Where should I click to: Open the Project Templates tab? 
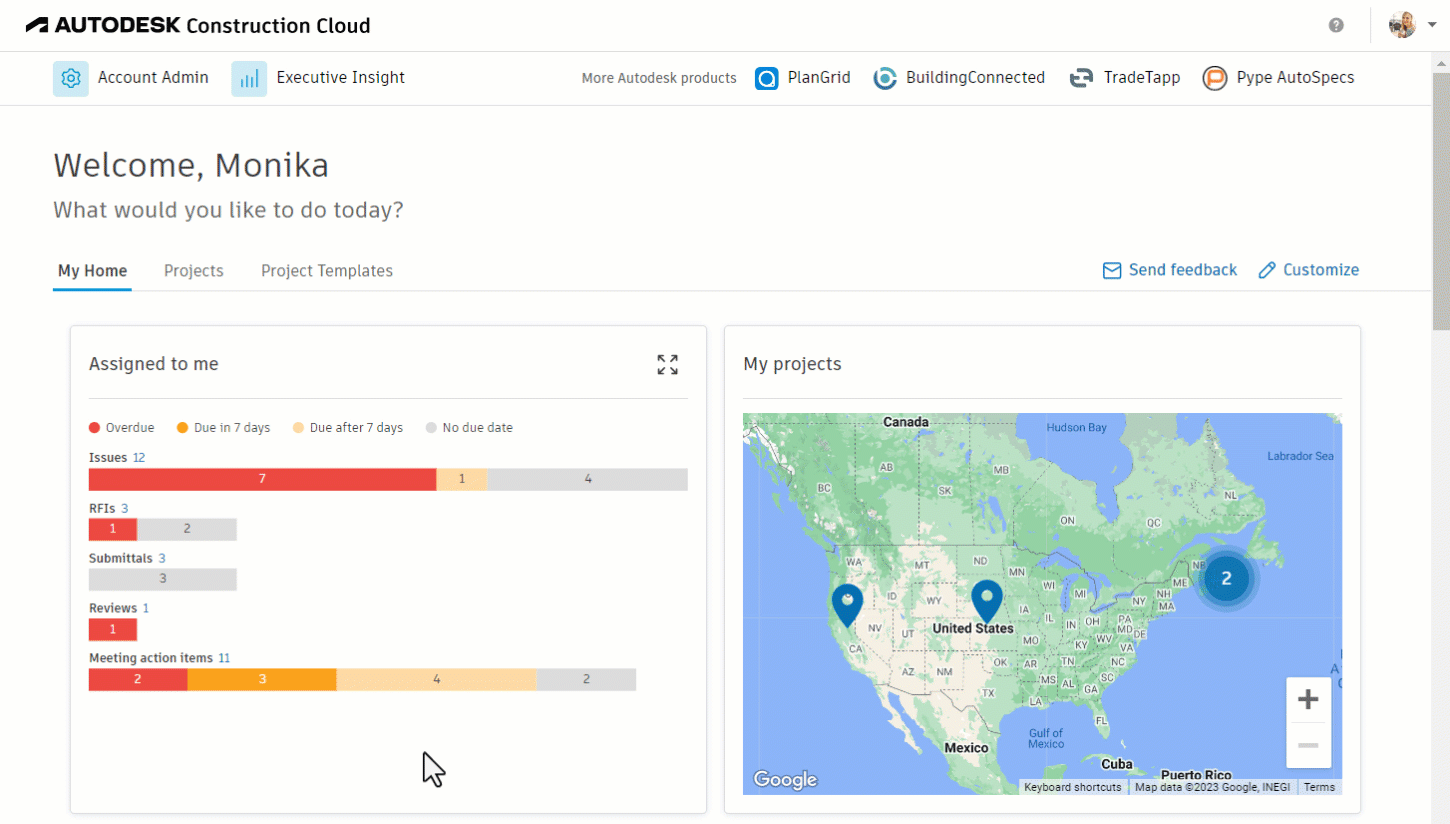pos(327,271)
